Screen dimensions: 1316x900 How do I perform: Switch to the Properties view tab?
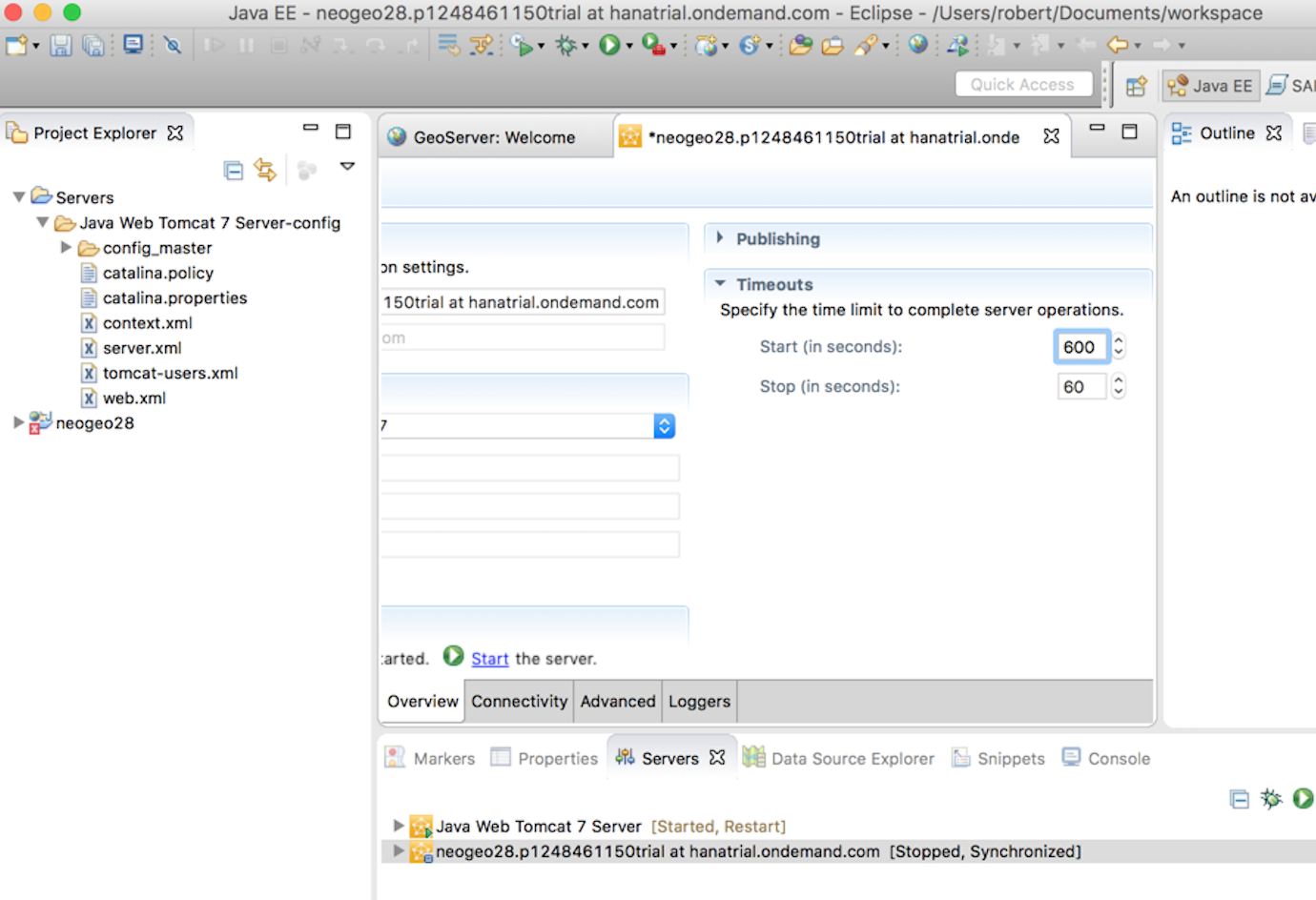coord(545,758)
